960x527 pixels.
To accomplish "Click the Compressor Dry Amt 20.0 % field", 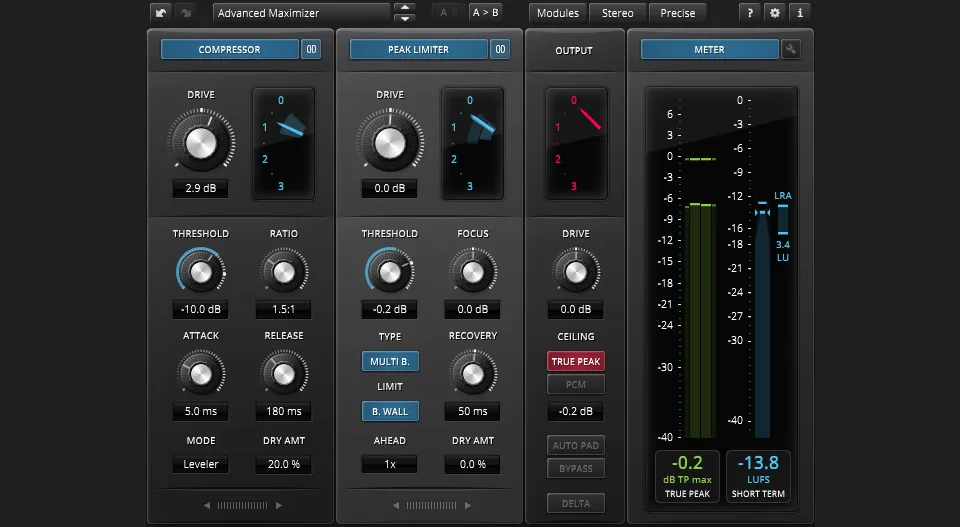I will pyautogui.click(x=283, y=464).
